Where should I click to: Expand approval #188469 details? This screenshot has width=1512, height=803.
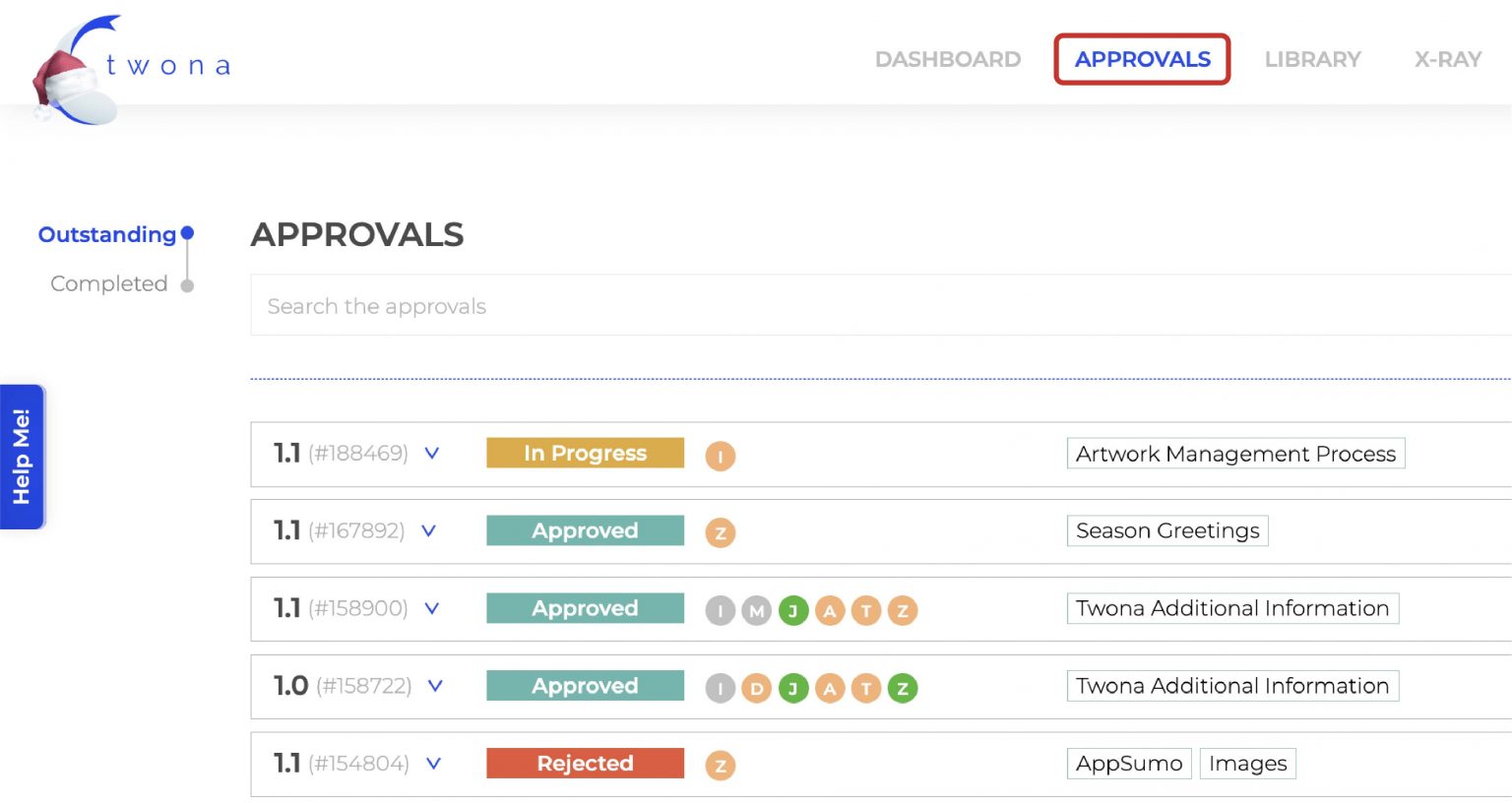point(430,454)
